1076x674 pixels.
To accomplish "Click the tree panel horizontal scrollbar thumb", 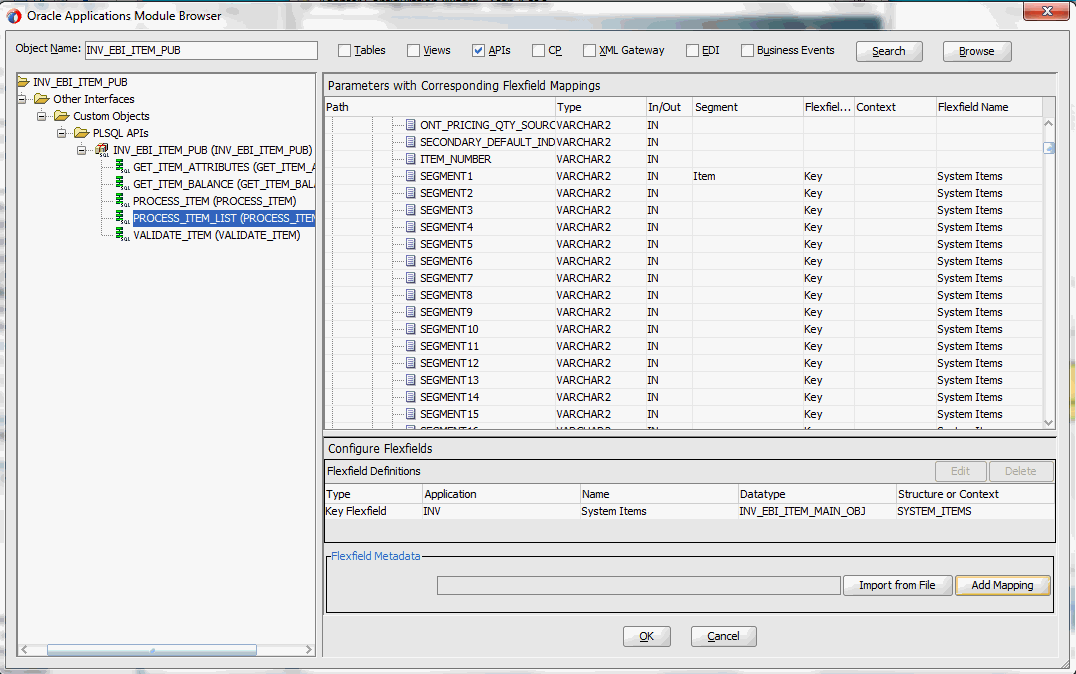I will pos(152,650).
